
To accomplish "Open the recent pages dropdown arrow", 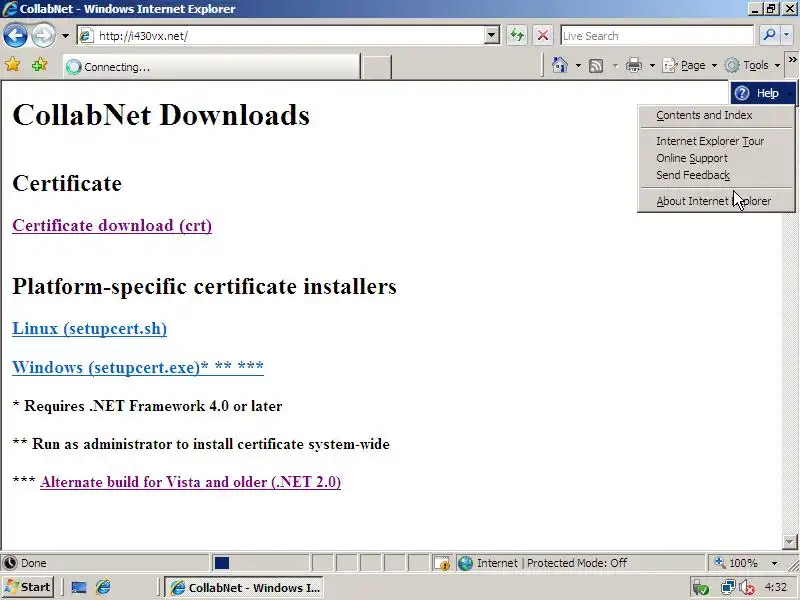I will pyautogui.click(x=65, y=36).
